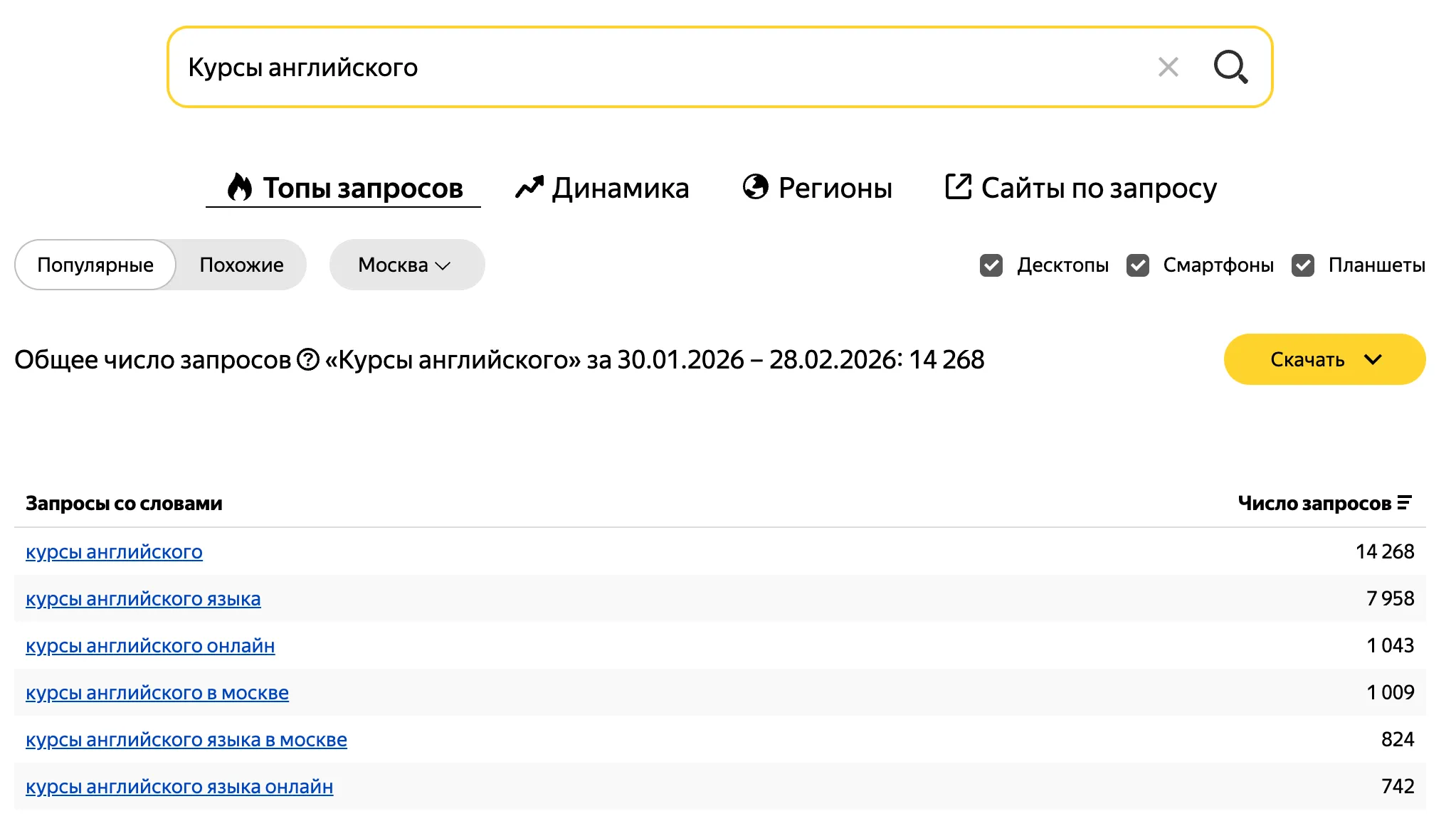Click the magnifying glass search icon
This screenshot has width=1456, height=821.
tap(1230, 68)
